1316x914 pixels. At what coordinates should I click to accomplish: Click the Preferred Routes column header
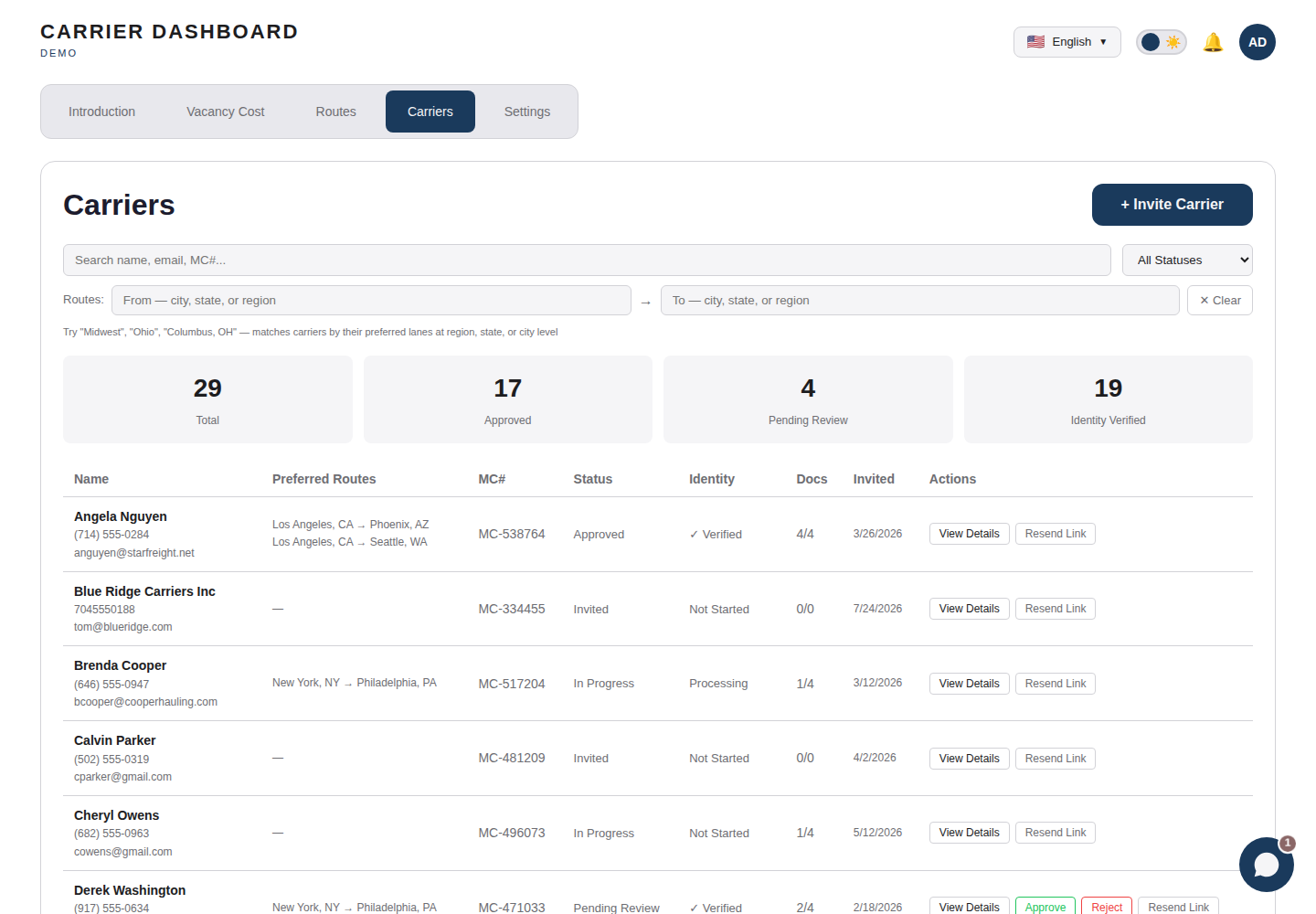point(324,479)
